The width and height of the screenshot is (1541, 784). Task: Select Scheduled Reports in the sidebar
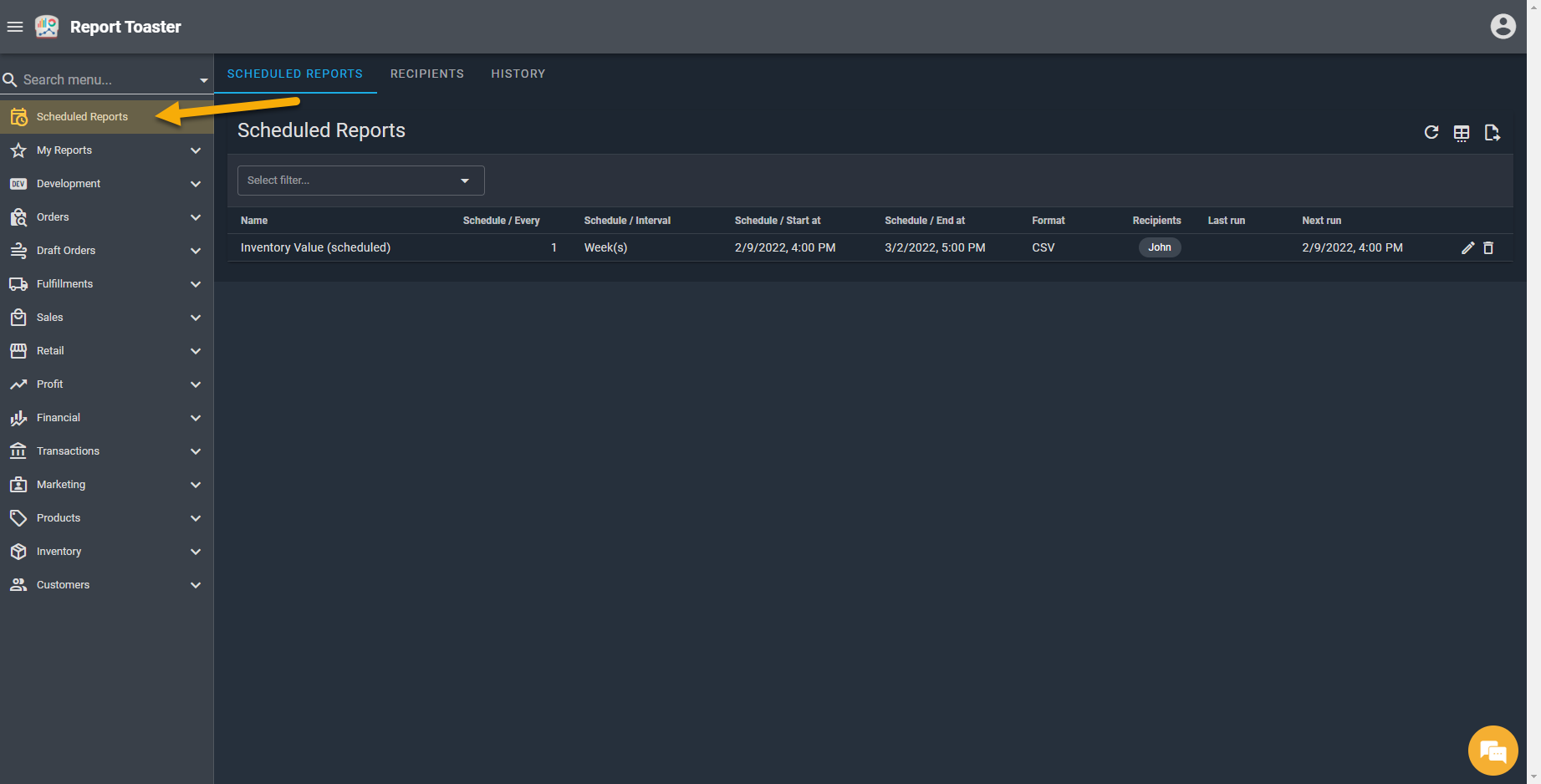pos(82,117)
